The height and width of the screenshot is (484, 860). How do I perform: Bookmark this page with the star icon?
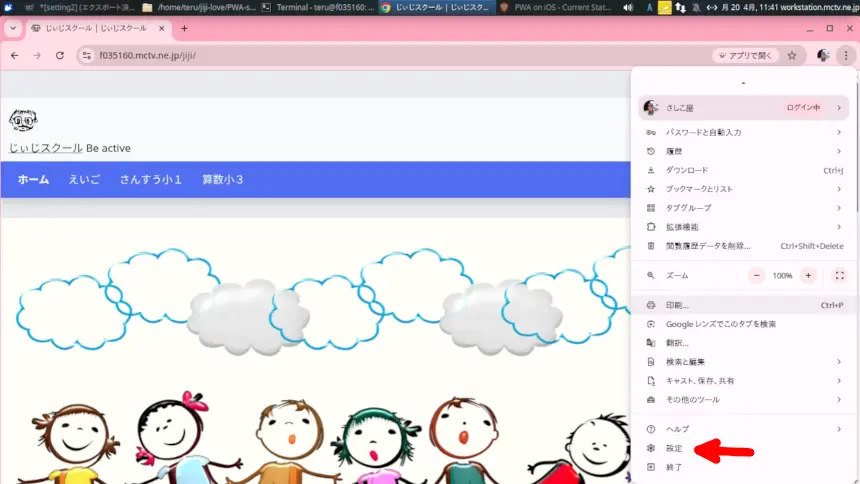click(x=792, y=55)
